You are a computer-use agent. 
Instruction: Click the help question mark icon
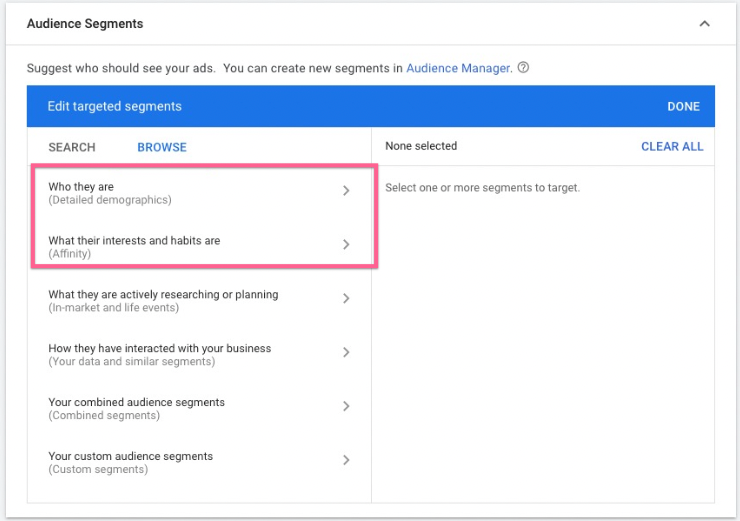[x=524, y=68]
